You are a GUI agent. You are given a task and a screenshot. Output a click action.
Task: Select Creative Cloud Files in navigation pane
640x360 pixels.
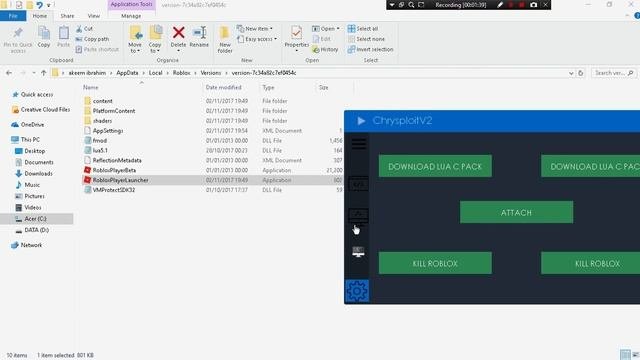(45, 110)
